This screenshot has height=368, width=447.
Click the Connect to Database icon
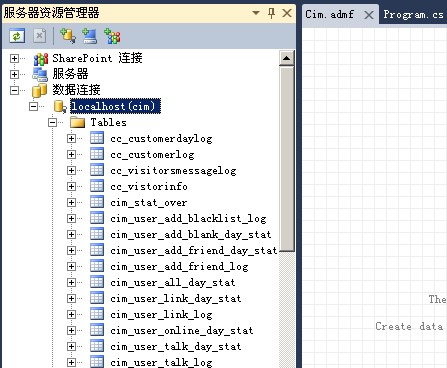pos(68,35)
